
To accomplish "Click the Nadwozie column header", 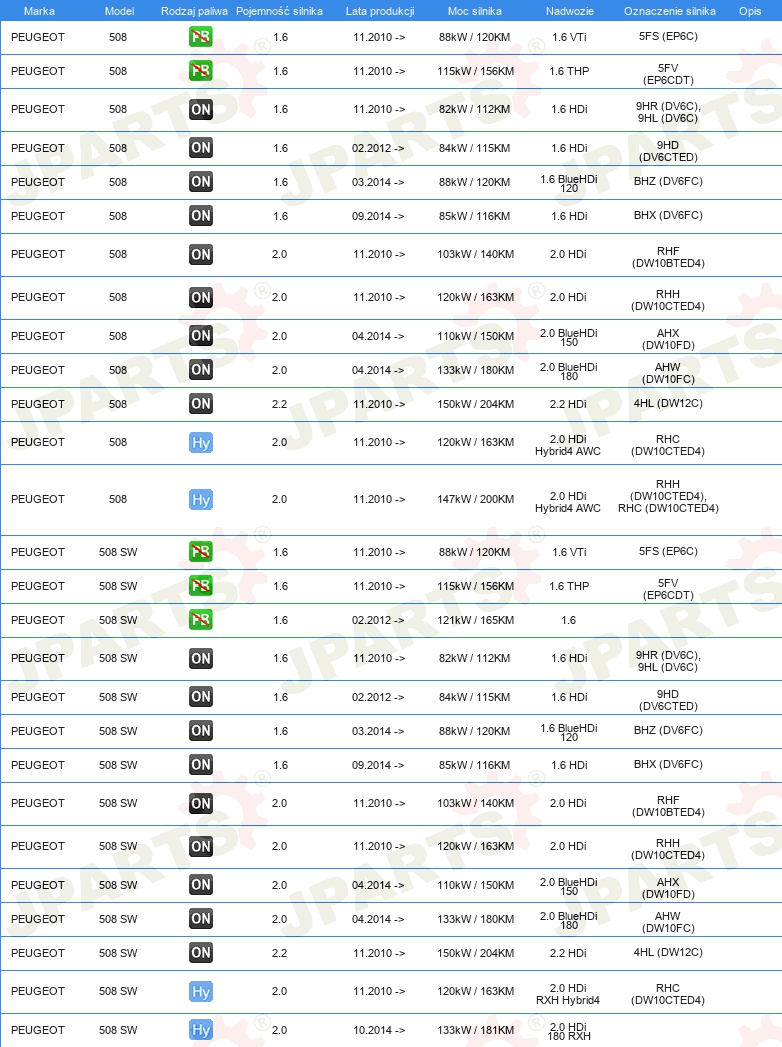I will 570,11.
